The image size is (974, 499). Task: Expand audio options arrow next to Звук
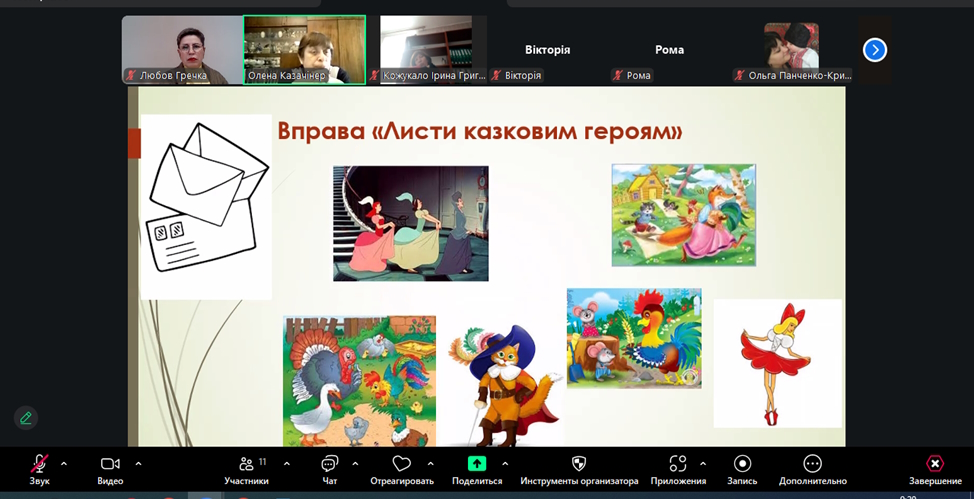(x=64, y=464)
